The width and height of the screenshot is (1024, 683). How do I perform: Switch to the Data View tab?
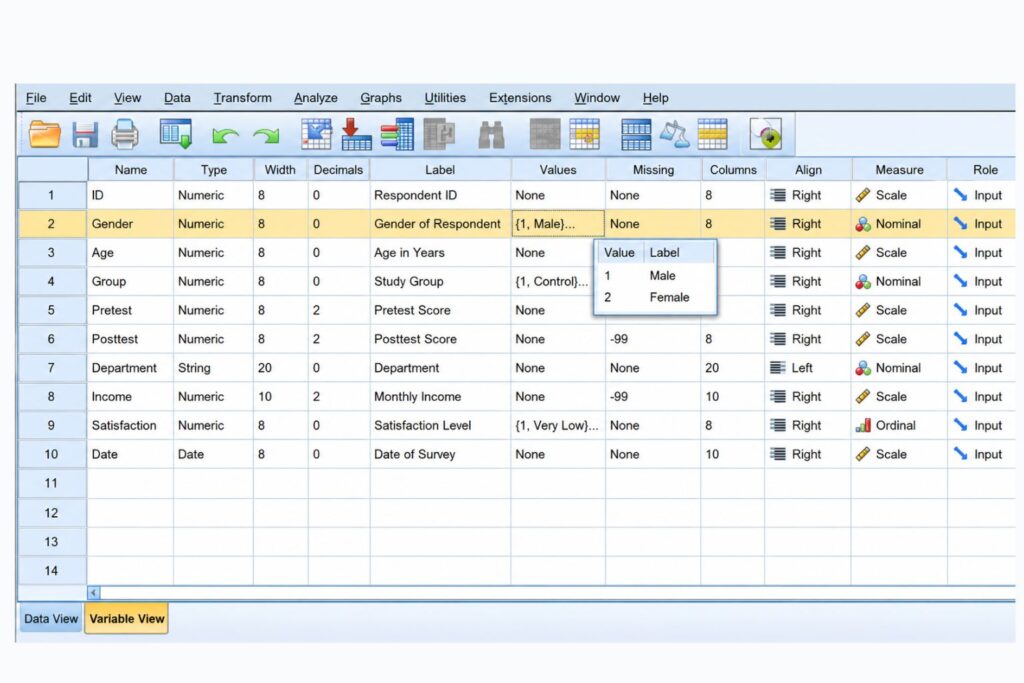[x=51, y=618]
